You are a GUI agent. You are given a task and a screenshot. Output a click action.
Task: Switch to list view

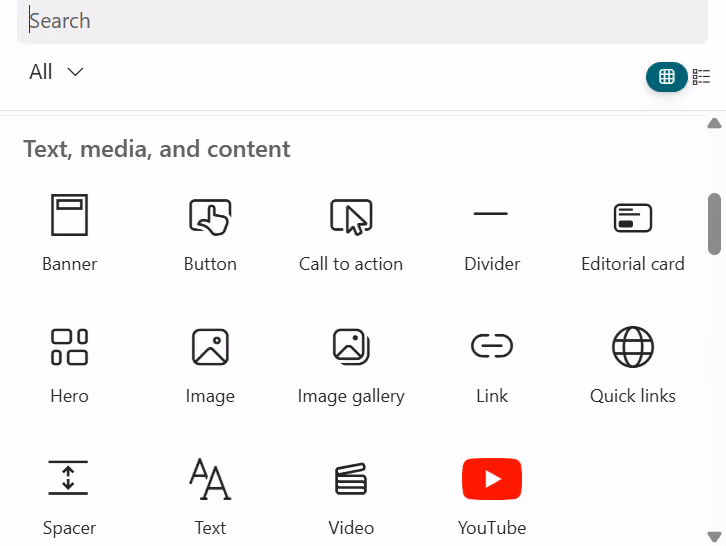point(701,76)
